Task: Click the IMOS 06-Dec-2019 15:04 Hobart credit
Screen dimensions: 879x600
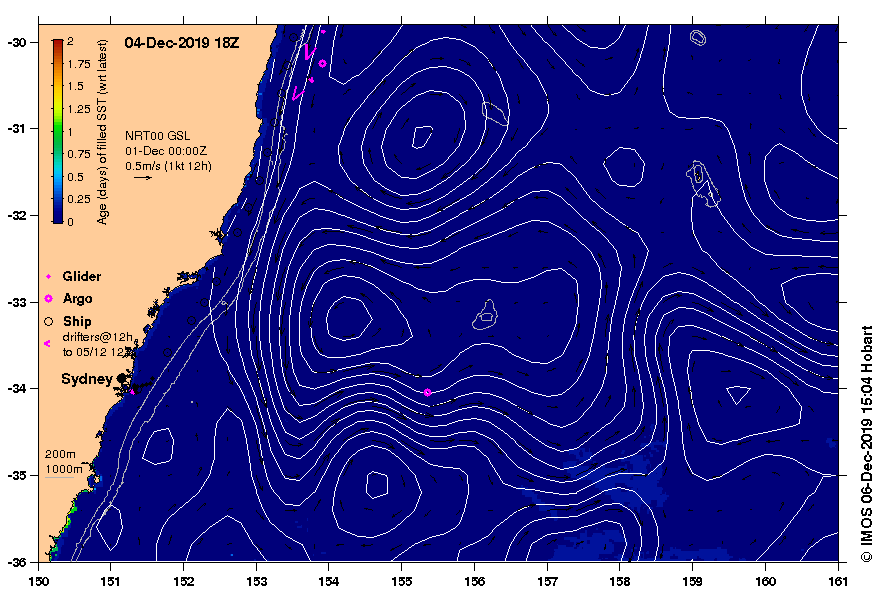Action: point(867,443)
